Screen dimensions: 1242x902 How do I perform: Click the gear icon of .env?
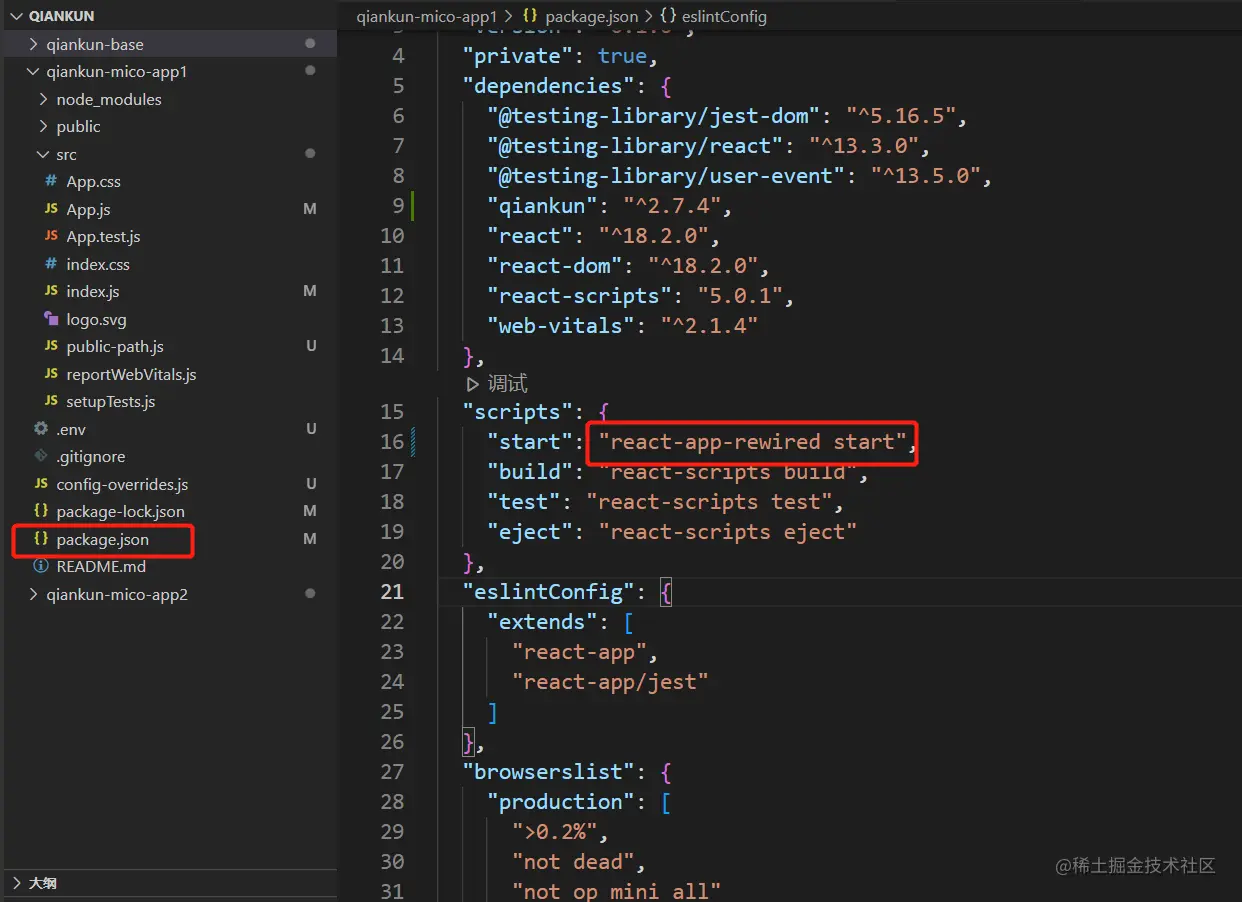[41, 429]
